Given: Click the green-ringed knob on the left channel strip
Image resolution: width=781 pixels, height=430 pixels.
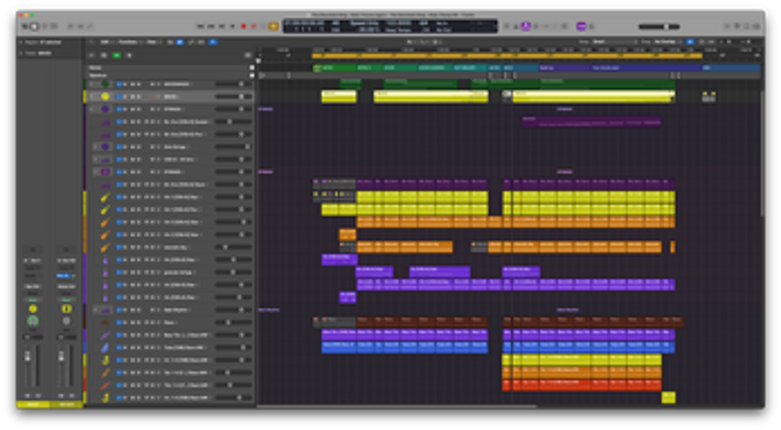Looking at the screenshot, I should point(33,321).
